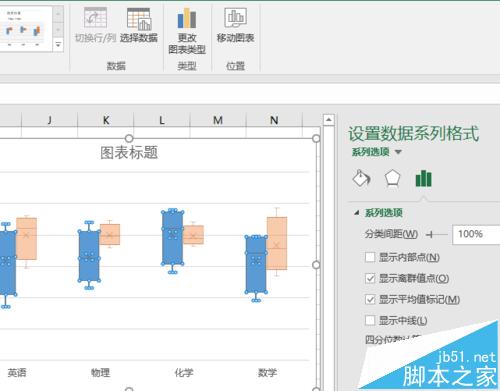The width and height of the screenshot is (500, 391).
Task: Select column header J
Action: coord(50,120)
